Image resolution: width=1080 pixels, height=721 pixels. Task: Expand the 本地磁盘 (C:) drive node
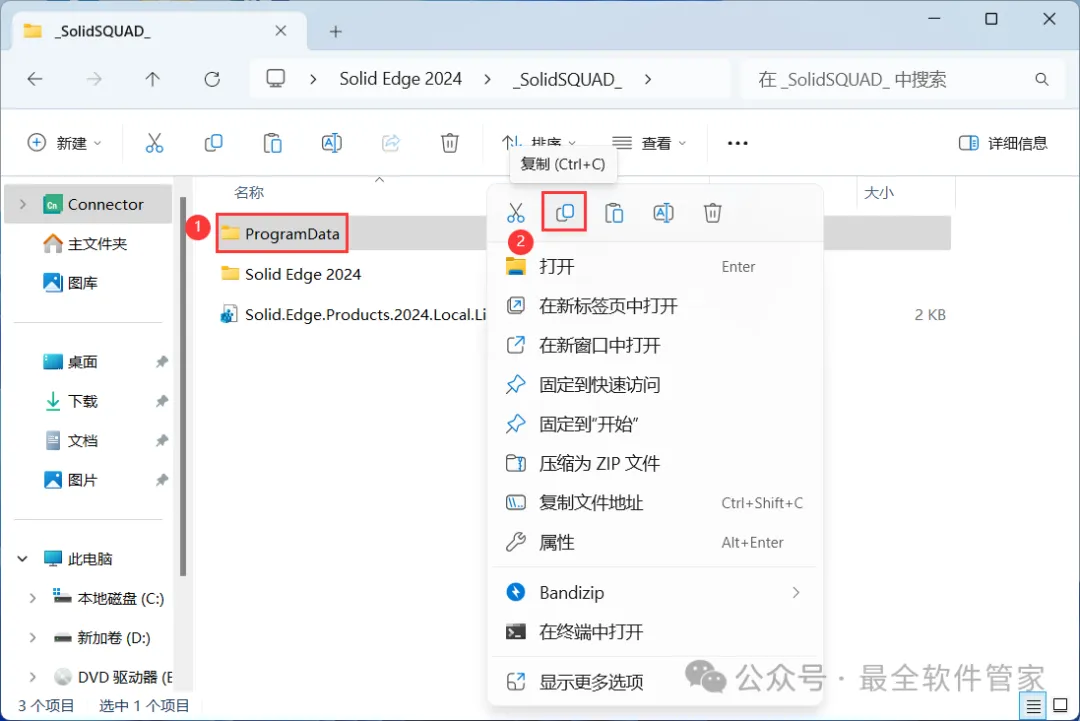pyautogui.click(x=32, y=598)
